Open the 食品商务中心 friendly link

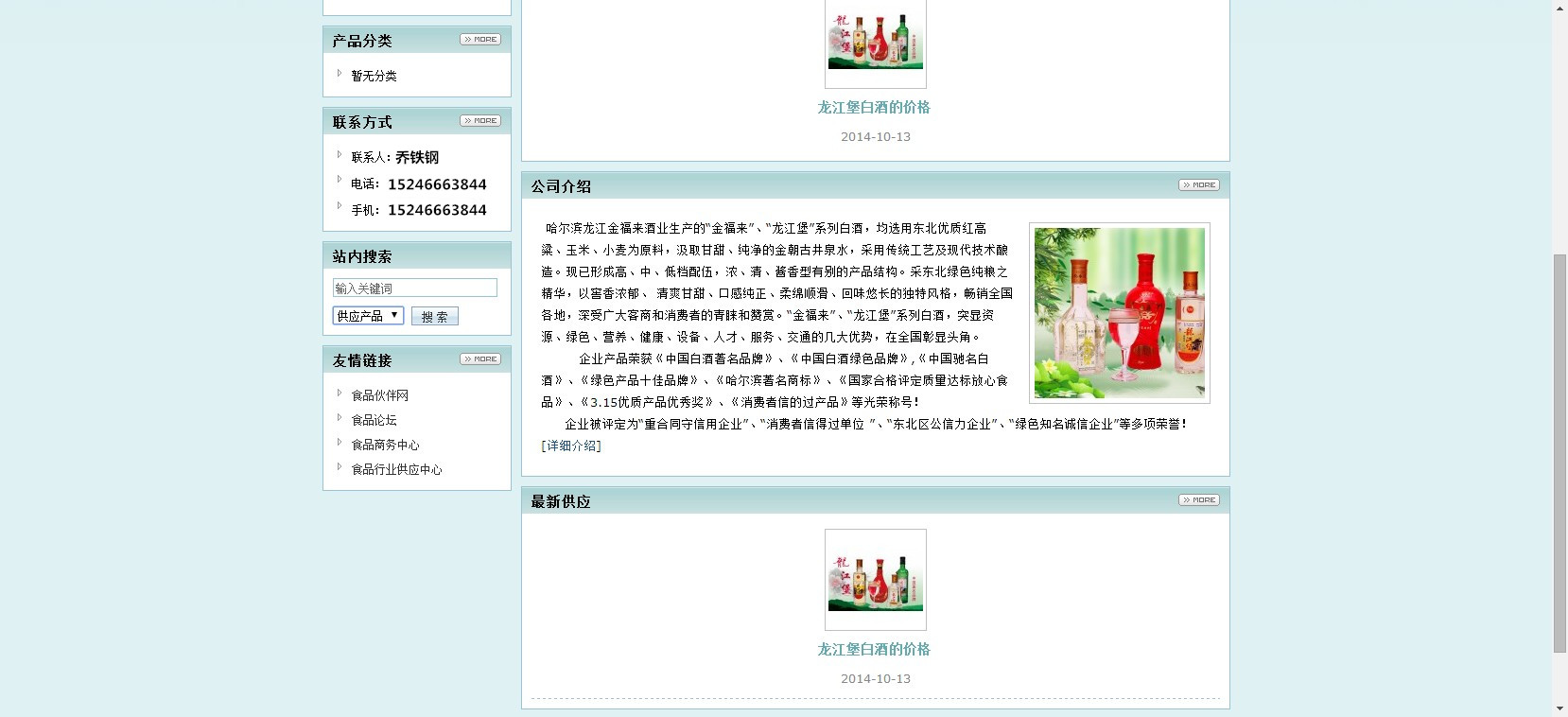[x=386, y=445]
